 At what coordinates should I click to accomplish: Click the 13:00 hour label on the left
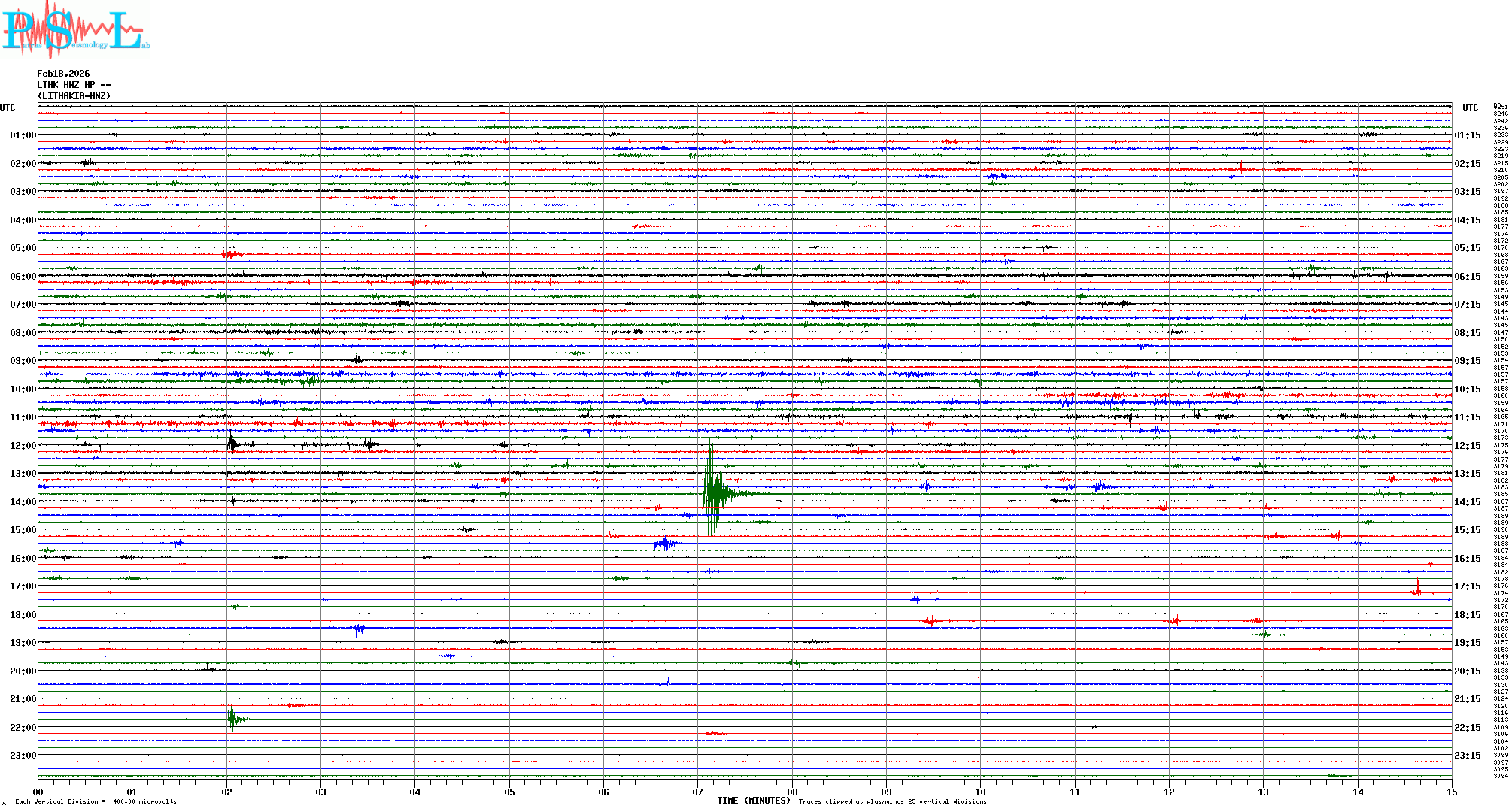23,474
